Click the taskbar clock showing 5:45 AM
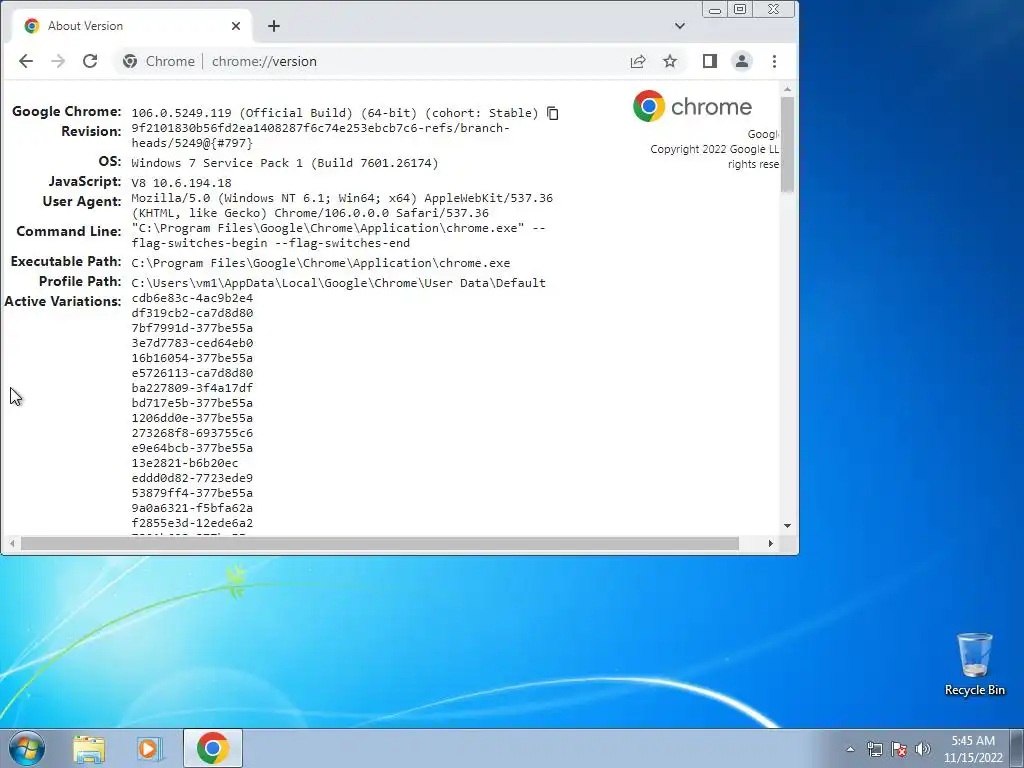 pos(973,749)
